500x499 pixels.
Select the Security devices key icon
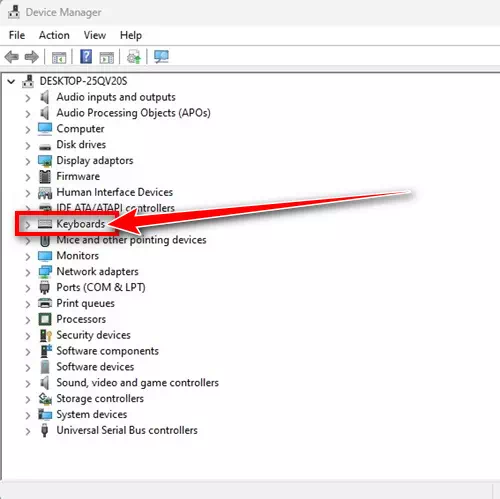coord(45,335)
